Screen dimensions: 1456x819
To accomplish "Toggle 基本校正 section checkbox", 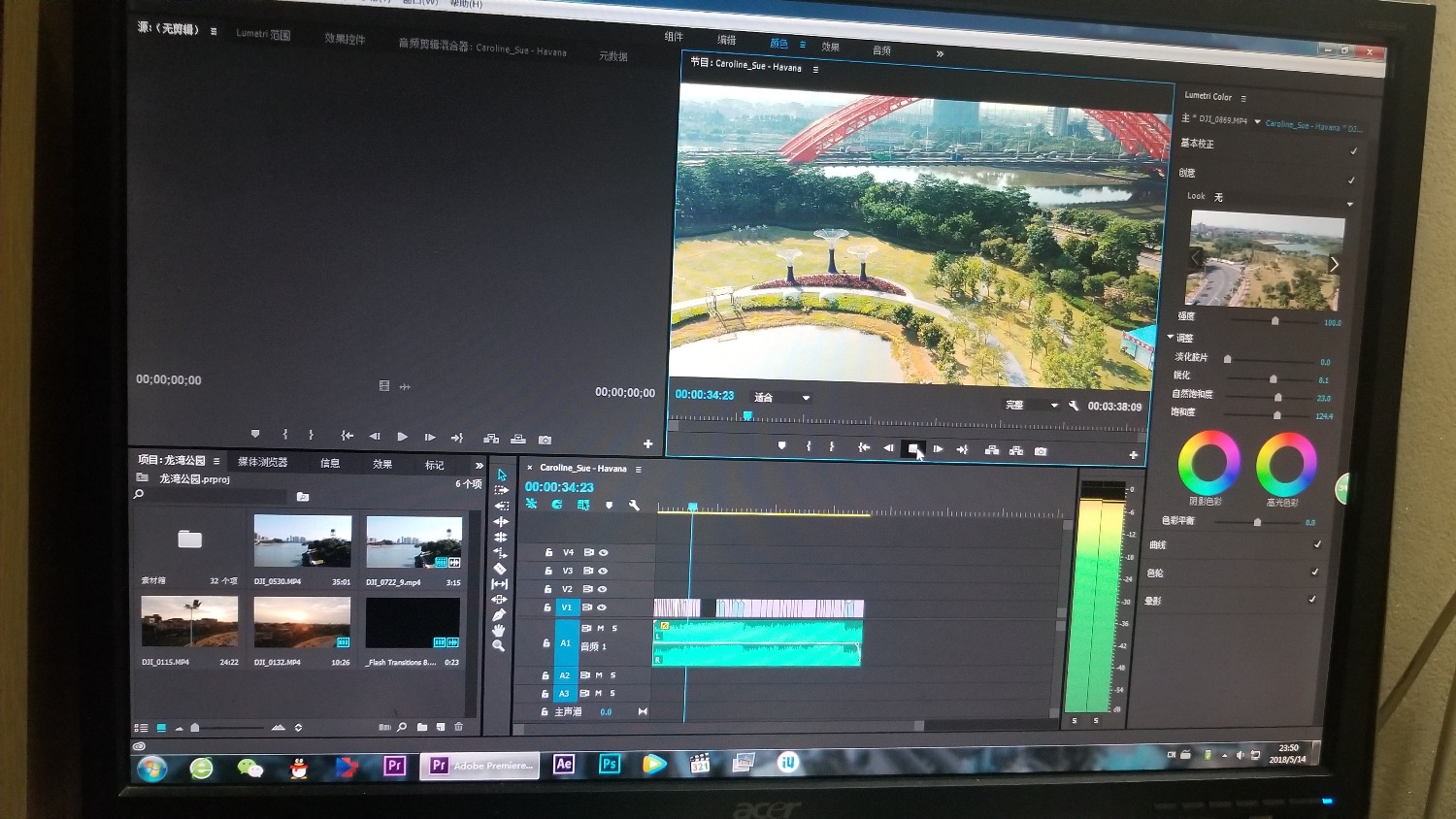I will (1353, 150).
